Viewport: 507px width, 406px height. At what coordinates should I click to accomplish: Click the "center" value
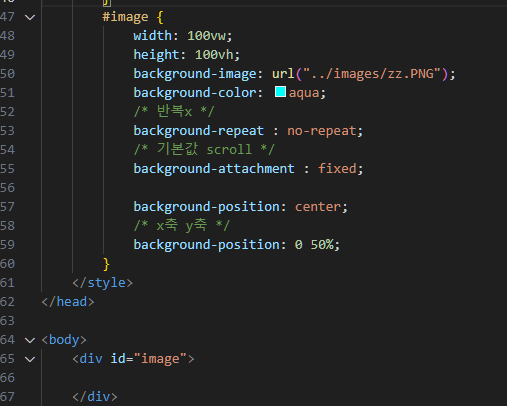pyautogui.click(x=318, y=207)
